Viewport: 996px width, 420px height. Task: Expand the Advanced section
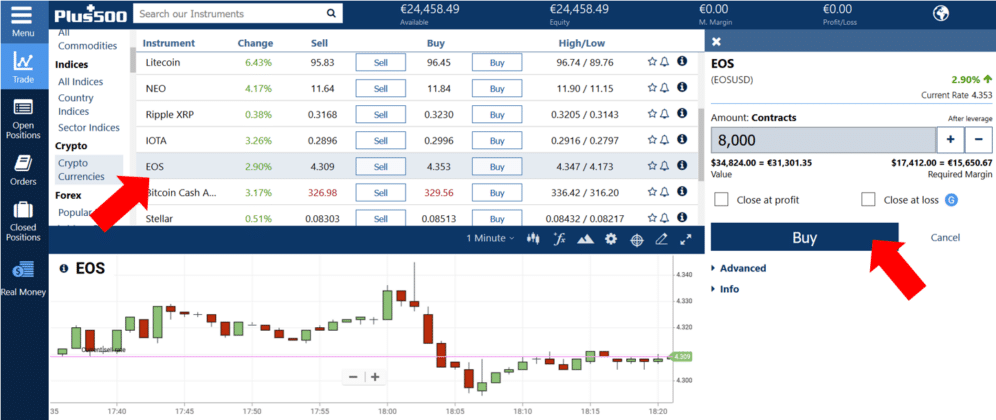[x=742, y=268]
